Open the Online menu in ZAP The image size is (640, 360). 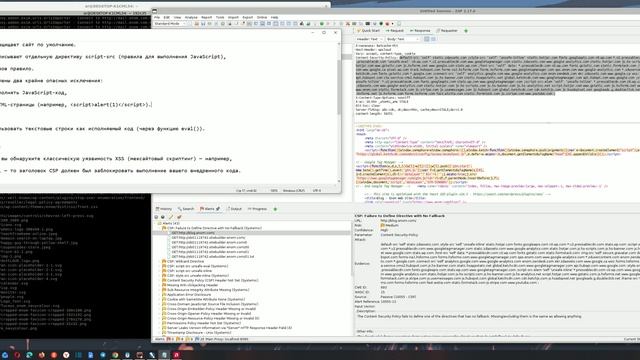(x=262, y=18)
